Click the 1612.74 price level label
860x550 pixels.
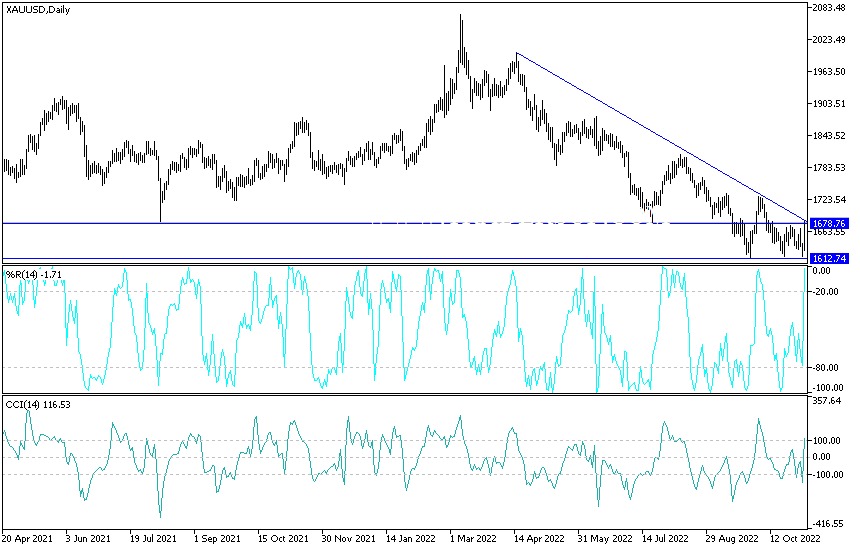click(829, 258)
